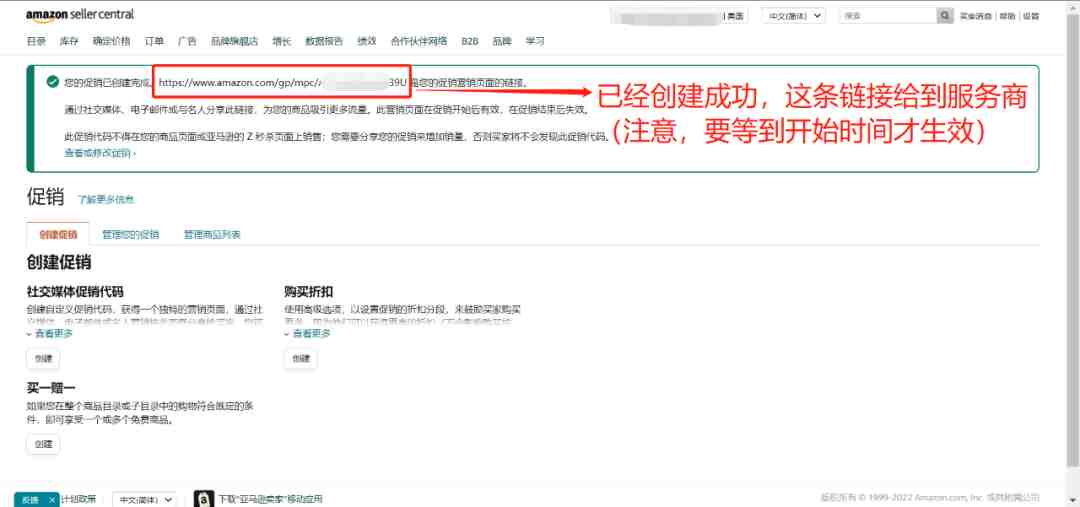Open the 帮助 help link

1007,16
